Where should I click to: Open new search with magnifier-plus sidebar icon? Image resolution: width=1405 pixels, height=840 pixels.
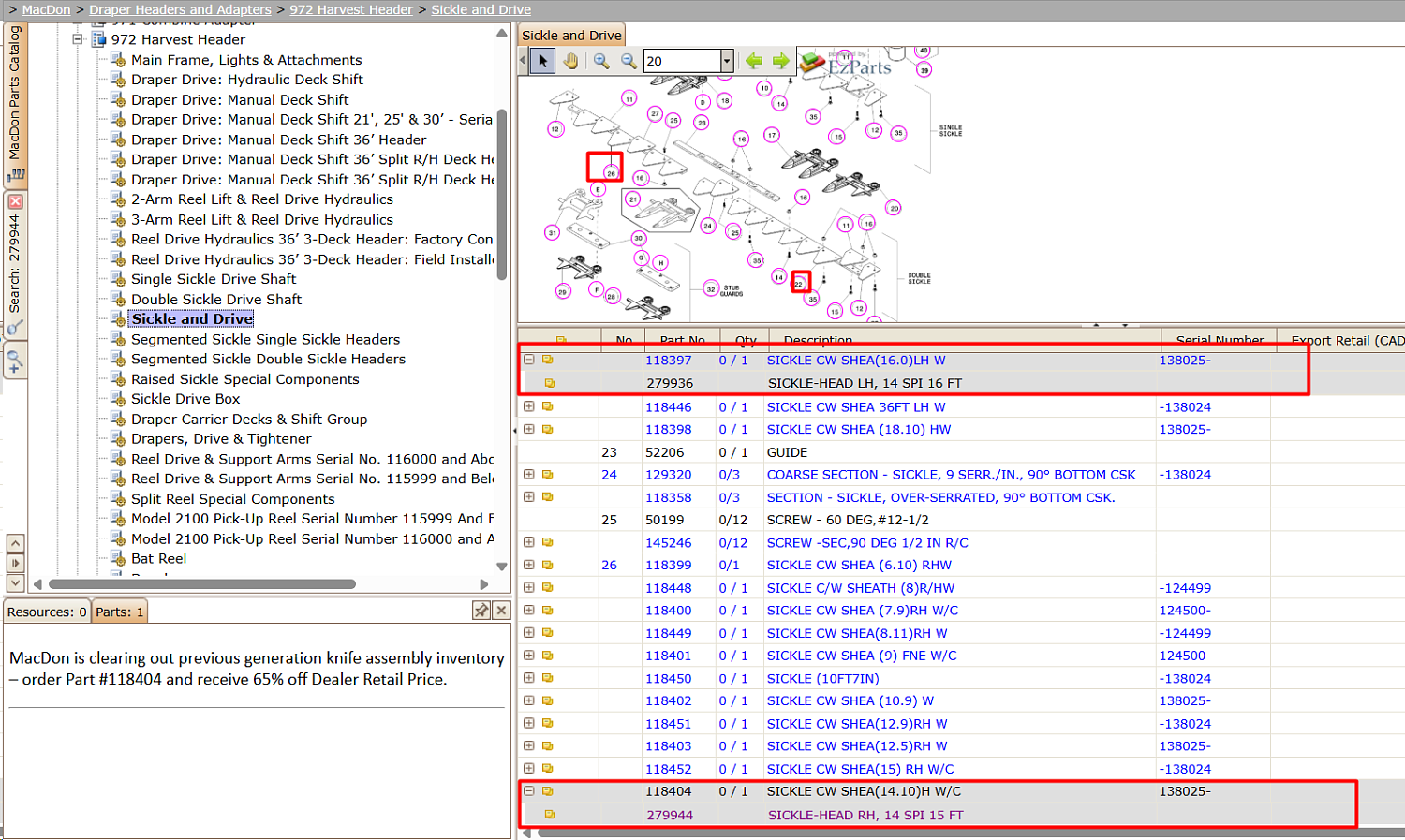pyautogui.click(x=15, y=361)
